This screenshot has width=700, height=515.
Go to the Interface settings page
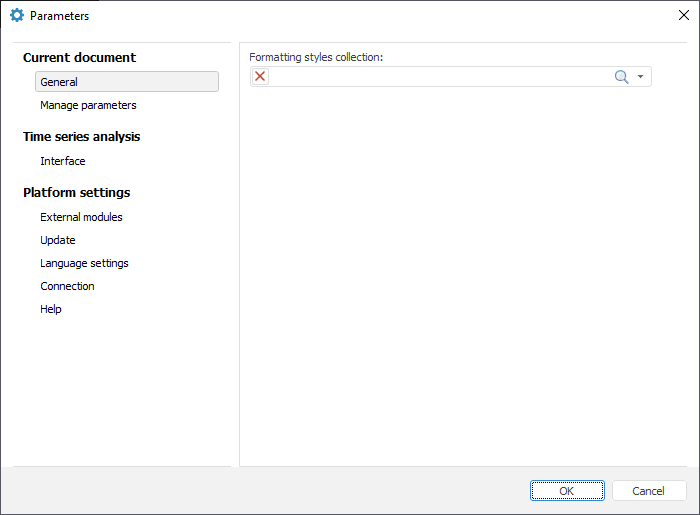coord(63,161)
